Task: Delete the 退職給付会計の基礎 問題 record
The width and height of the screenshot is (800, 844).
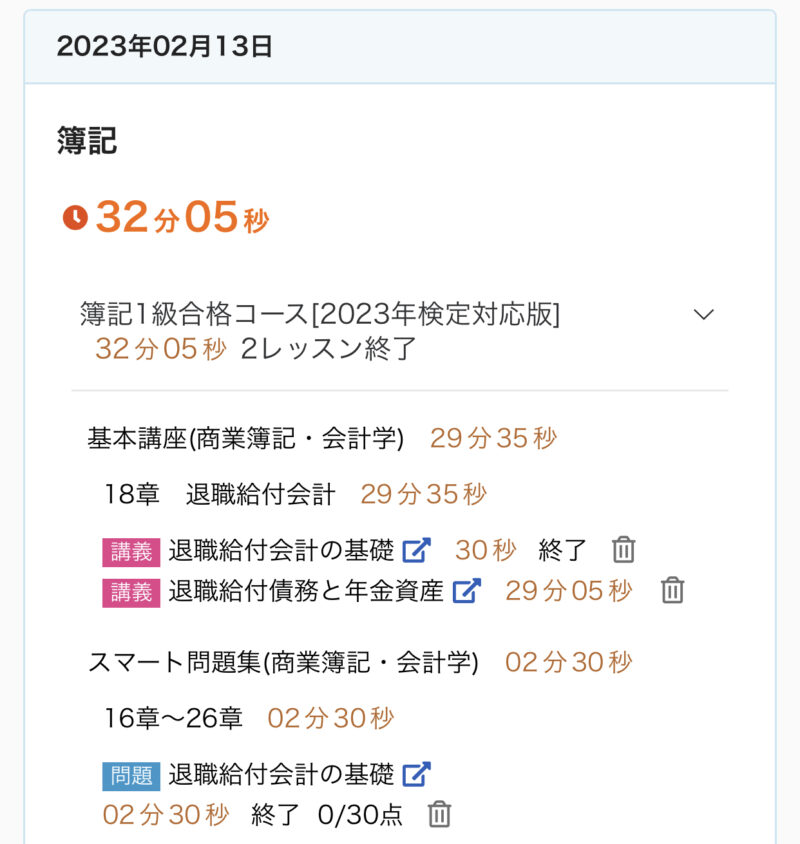Action: pos(439,815)
